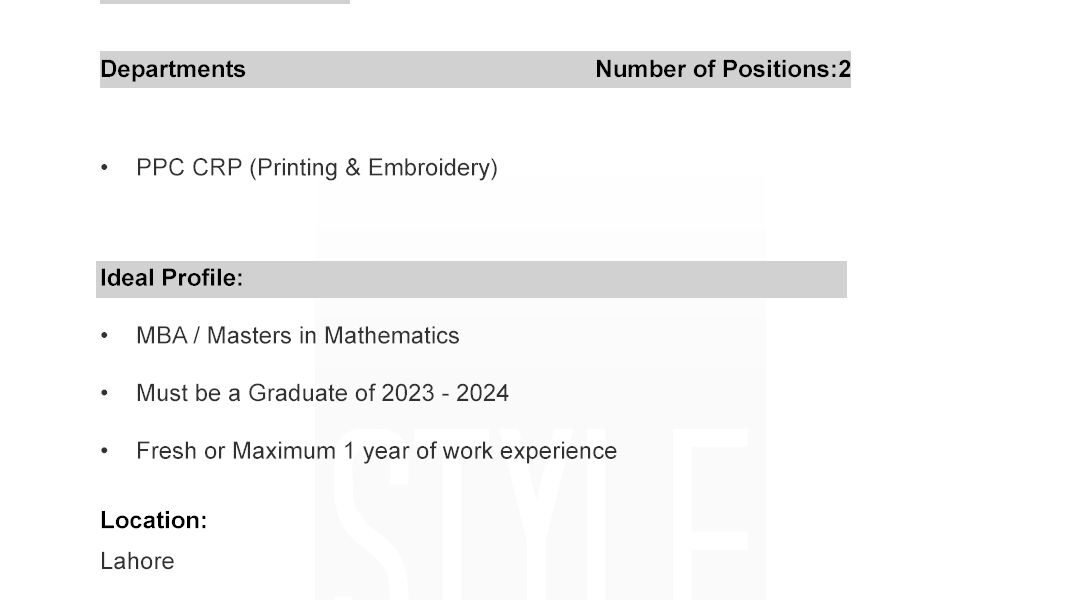Click the year 2023 in the text
The image size is (1080, 600).
click(x=408, y=393)
